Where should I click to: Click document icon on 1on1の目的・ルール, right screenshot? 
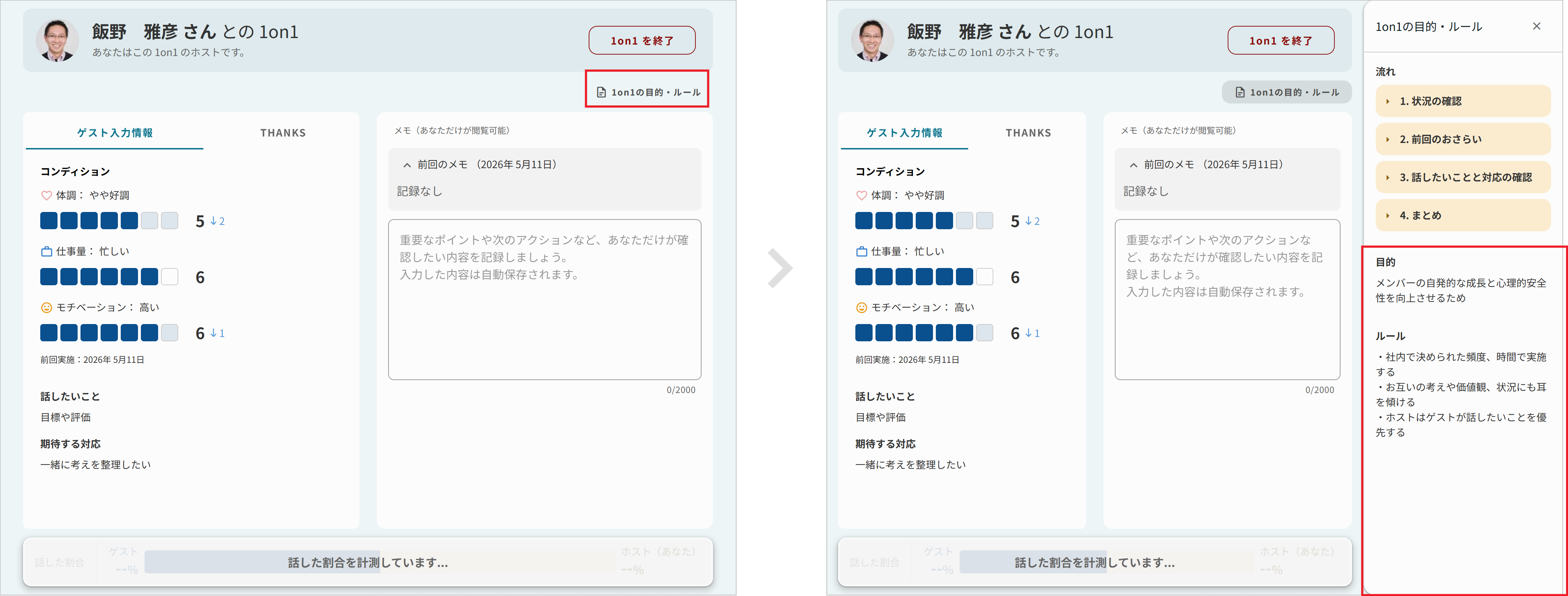tap(1240, 92)
